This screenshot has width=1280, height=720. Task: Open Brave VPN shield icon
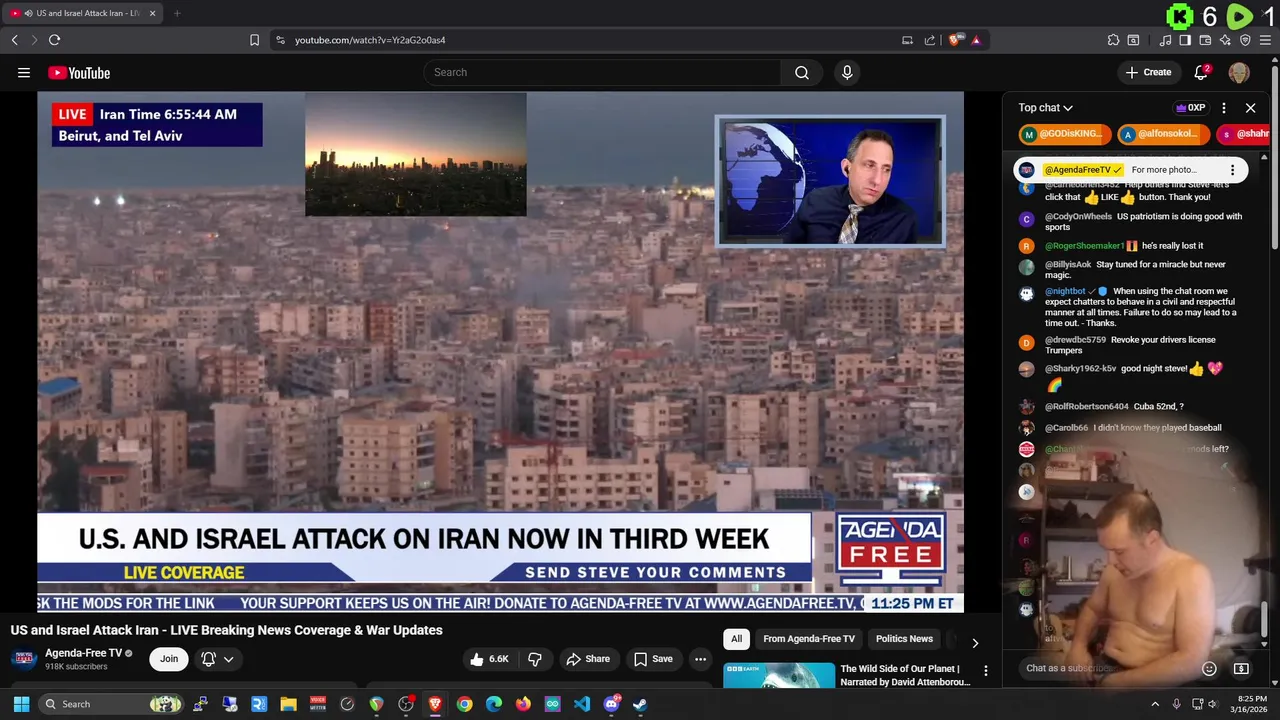(x=1245, y=40)
